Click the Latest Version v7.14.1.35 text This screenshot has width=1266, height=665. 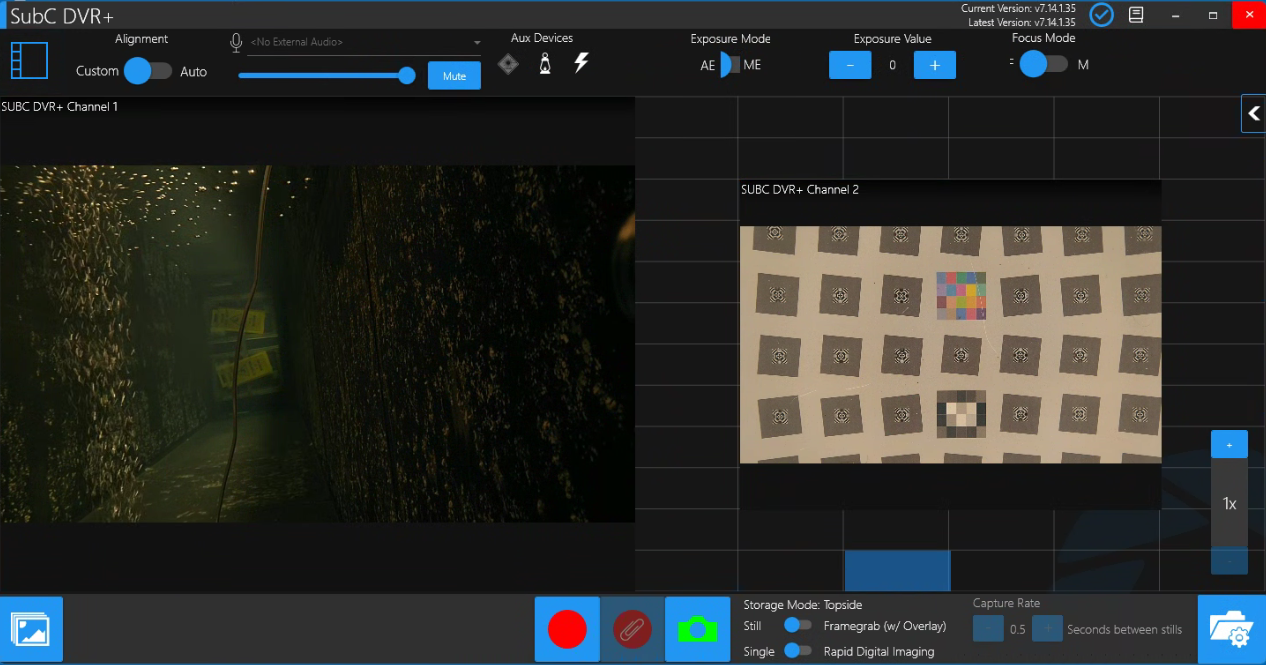tap(1020, 21)
